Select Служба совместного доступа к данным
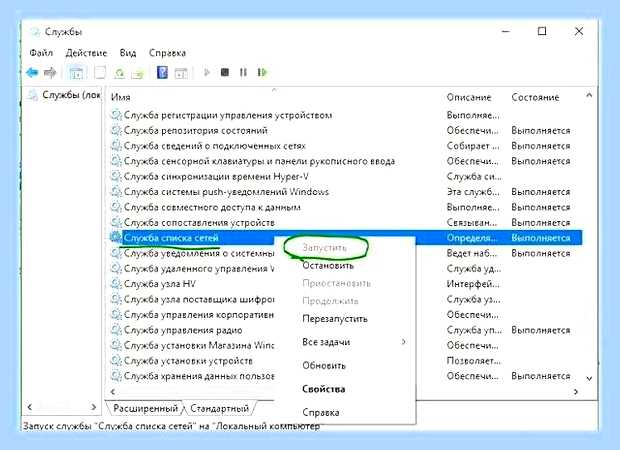 click(212, 207)
